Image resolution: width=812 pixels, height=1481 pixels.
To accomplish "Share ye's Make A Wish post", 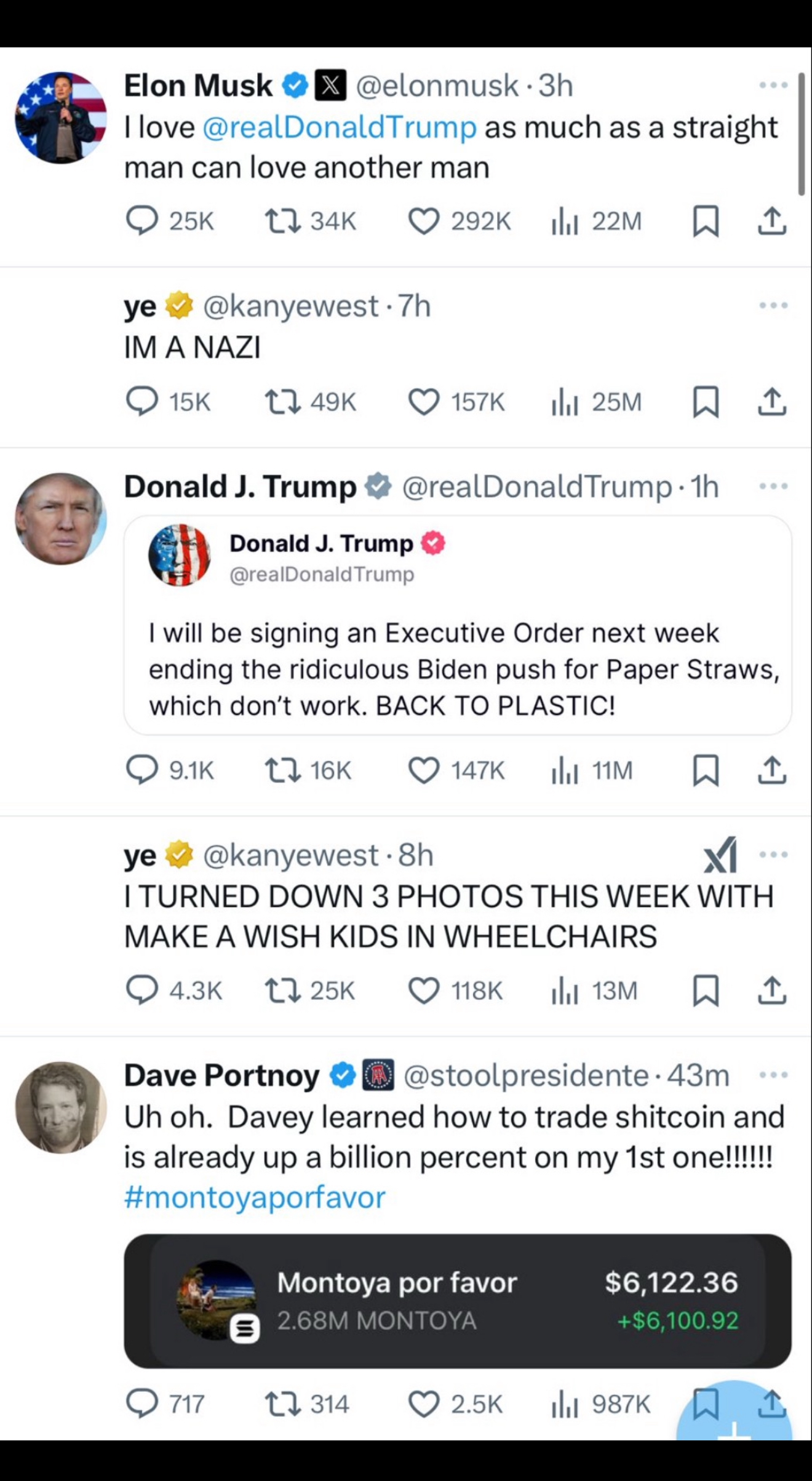I will tap(772, 991).
